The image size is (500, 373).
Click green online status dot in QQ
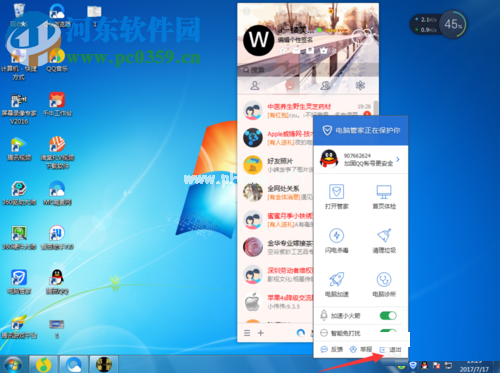click(x=319, y=30)
